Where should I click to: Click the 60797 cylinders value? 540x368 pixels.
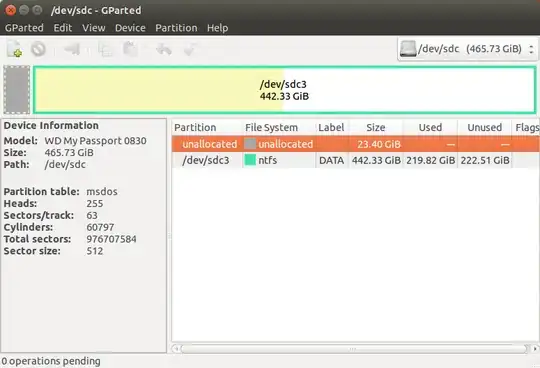[100, 227]
